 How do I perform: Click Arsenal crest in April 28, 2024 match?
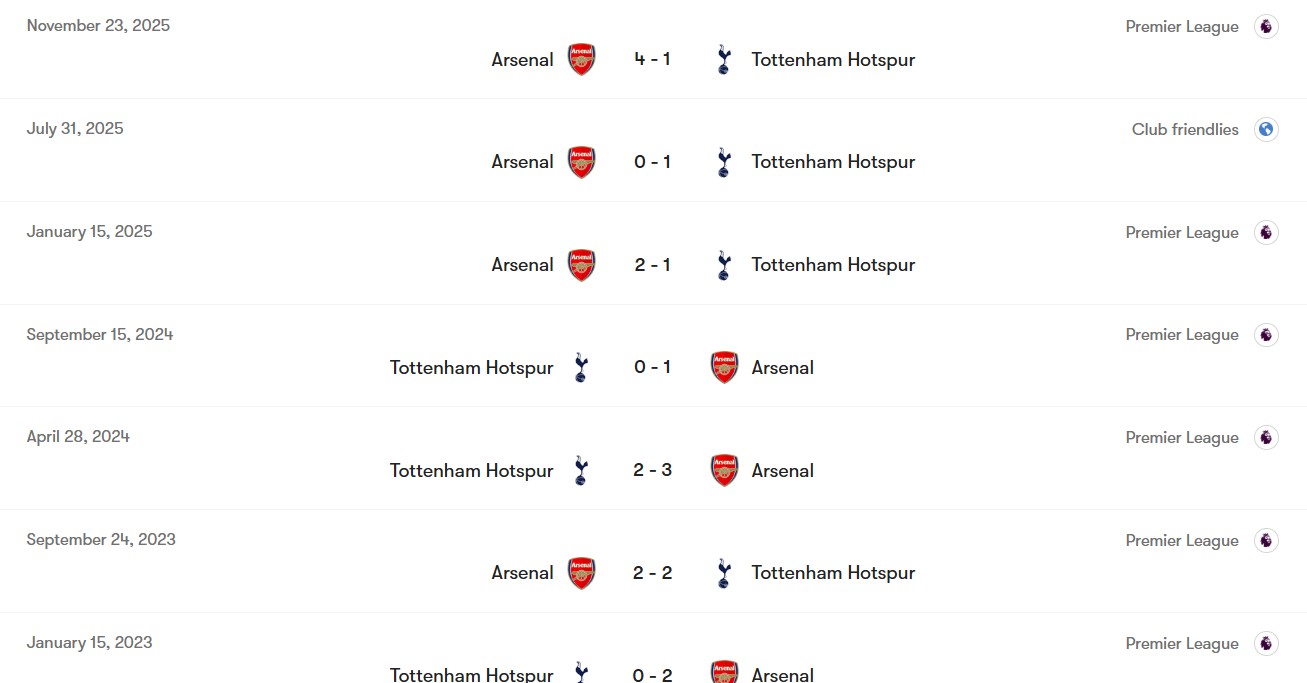pos(724,471)
